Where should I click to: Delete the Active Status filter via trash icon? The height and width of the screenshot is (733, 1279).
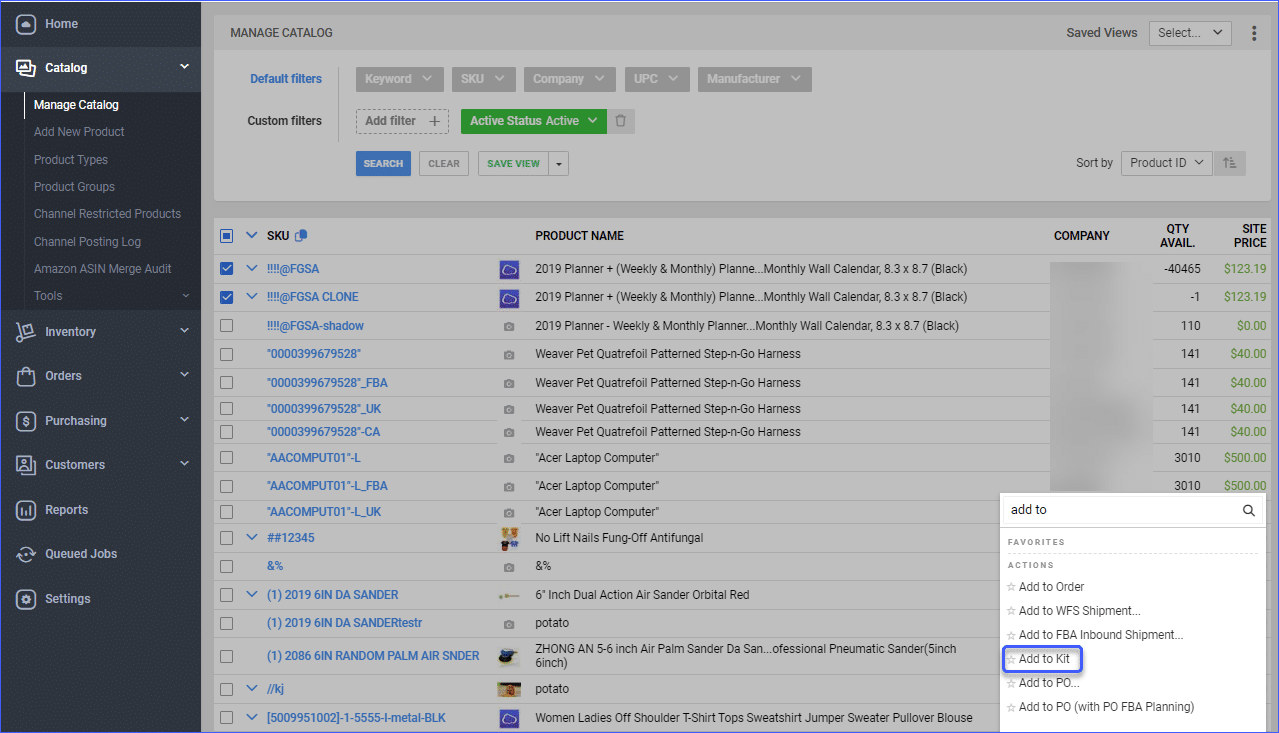[x=621, y=120]
